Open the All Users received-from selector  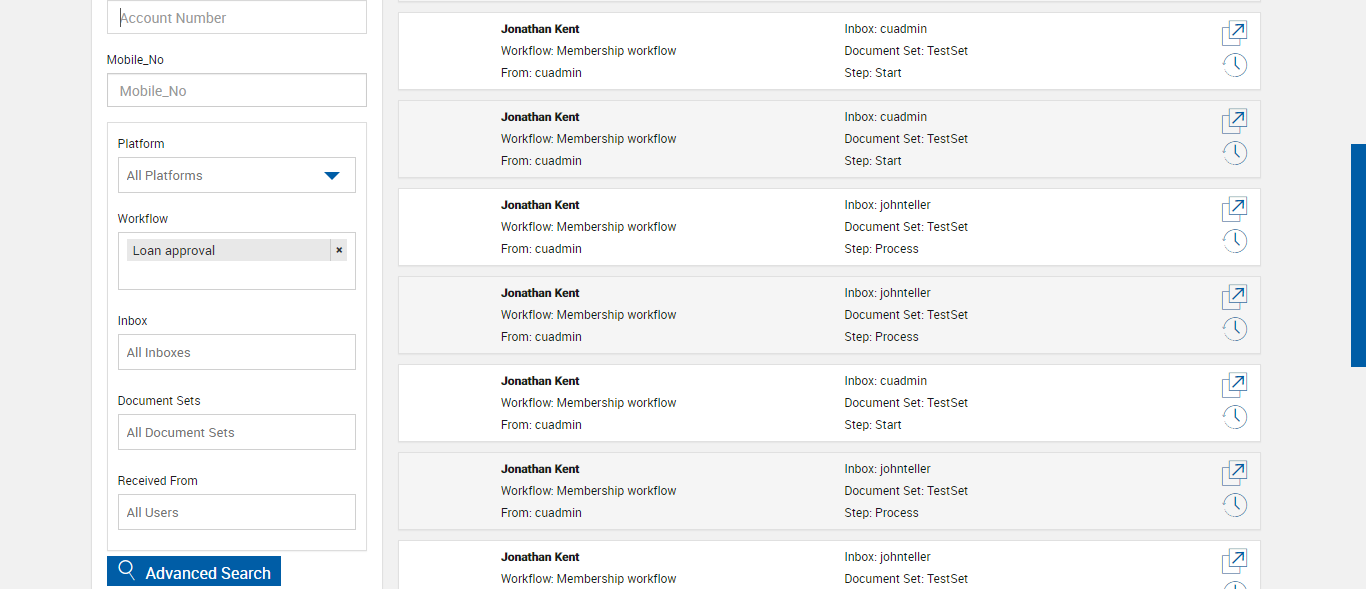pyautogui.click(x=236, y=512)
